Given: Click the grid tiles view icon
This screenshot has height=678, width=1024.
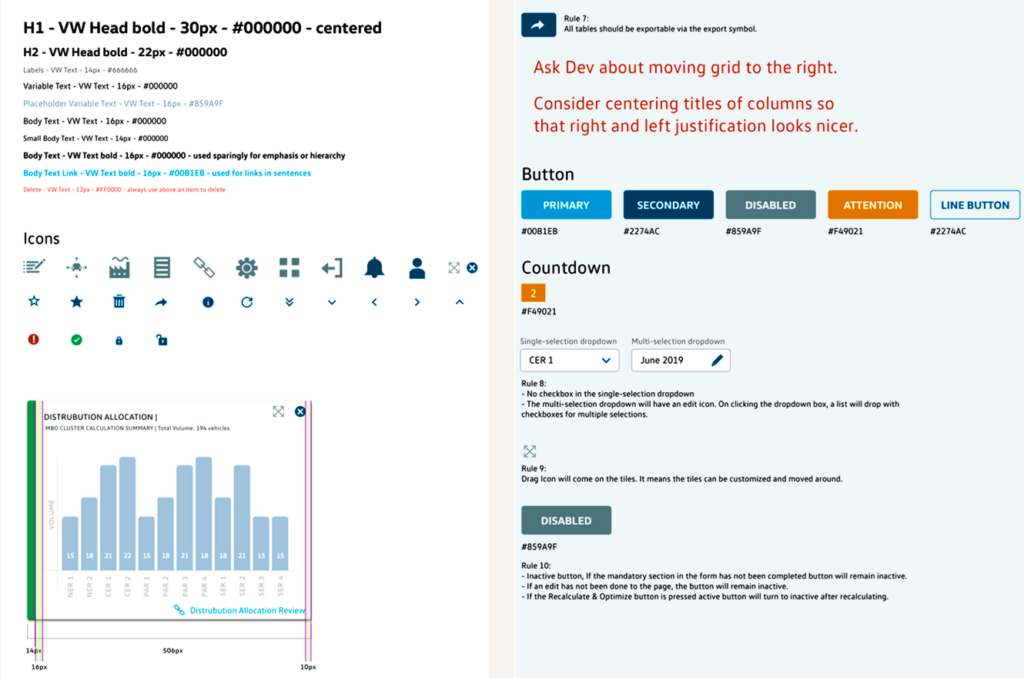Looking at the screenshot, I should (x=290, y=267).
